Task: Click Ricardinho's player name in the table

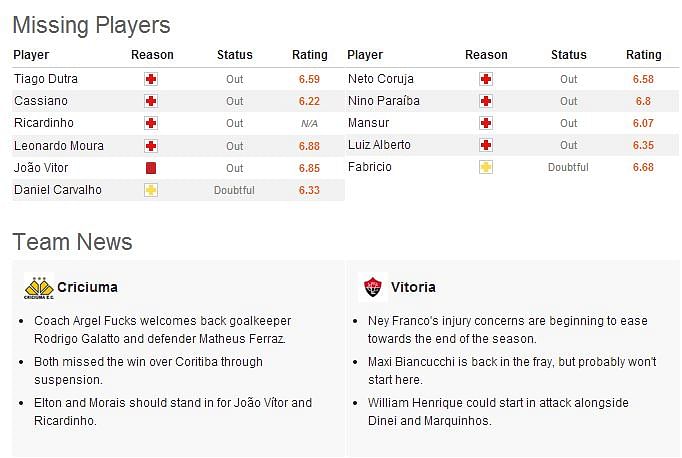Action: (x=44, y=123)
